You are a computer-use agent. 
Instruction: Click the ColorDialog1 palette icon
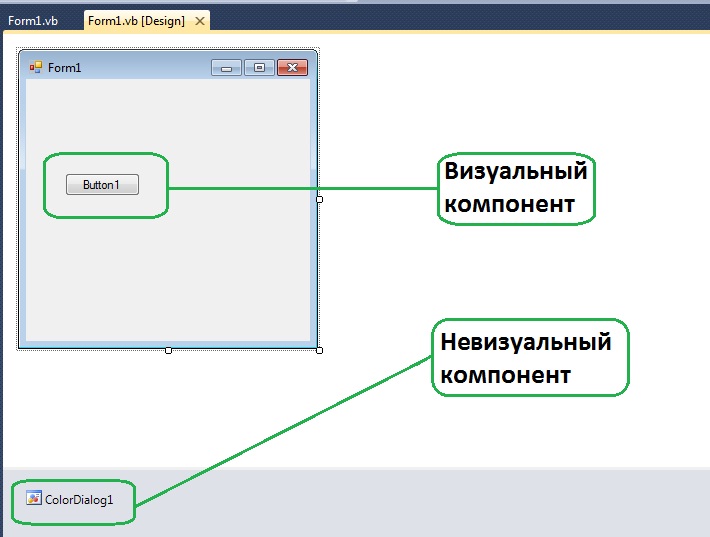[x=34, y=498]
